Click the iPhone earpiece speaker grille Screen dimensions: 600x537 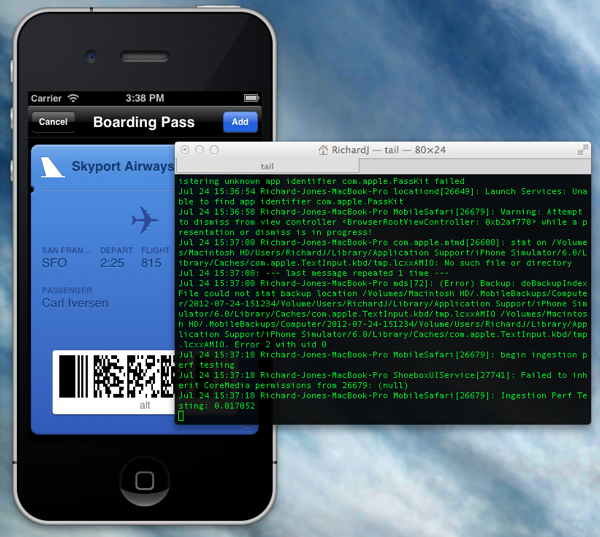click(x=145, y=57)
